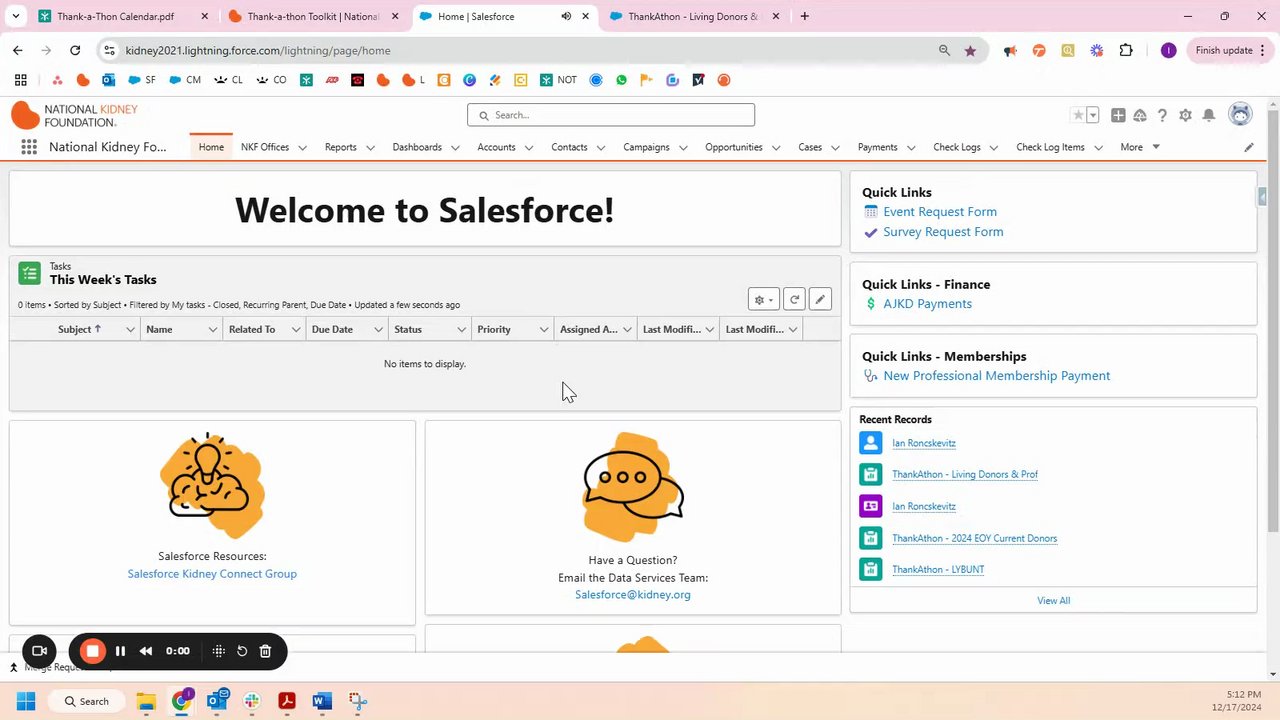Open Salesforce Kidney Connect Group link
The image size is (1280, 720).
(x=212, y=574)
